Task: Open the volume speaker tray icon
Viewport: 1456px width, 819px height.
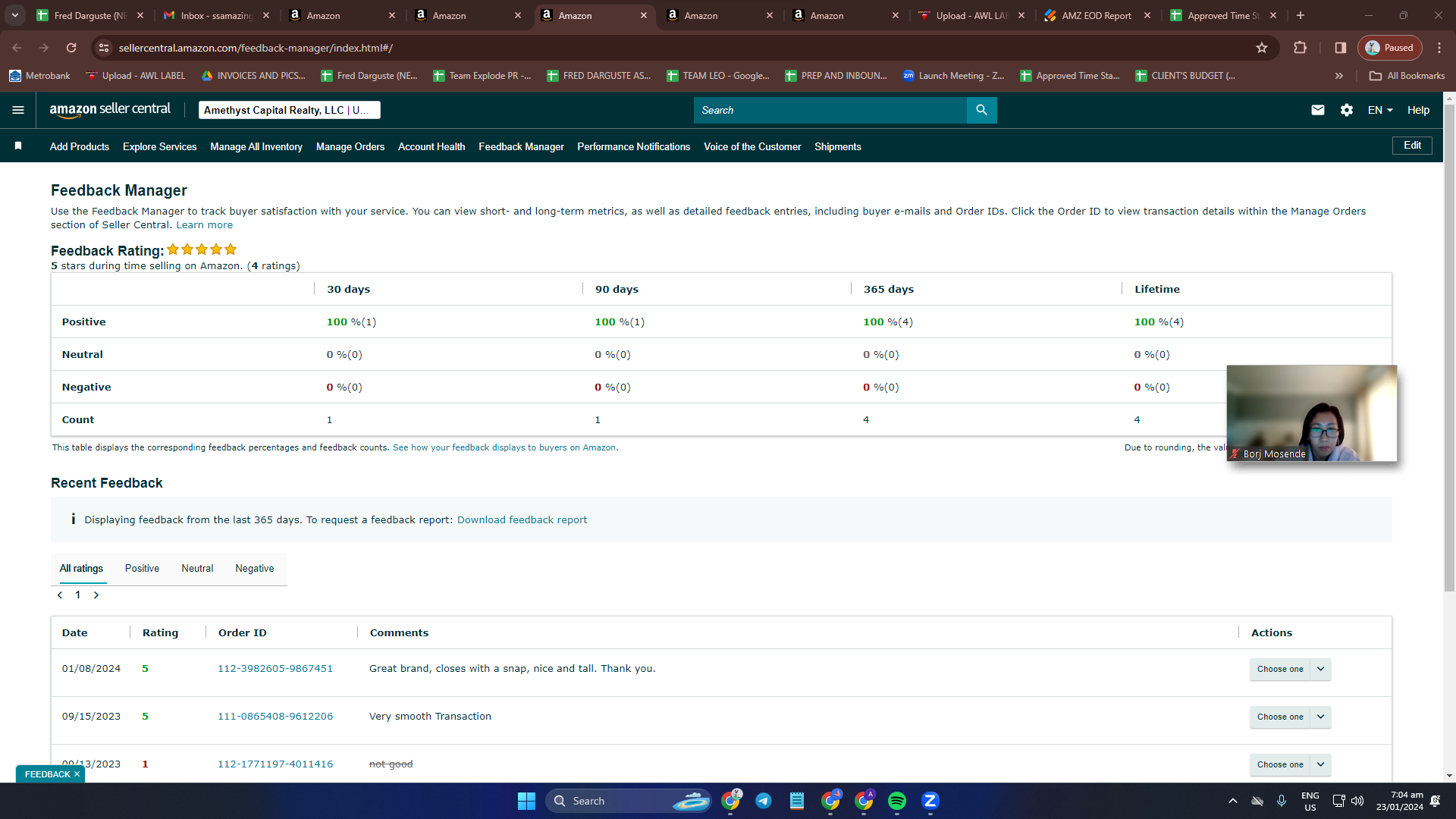Action: click(x=1357, y=801)
